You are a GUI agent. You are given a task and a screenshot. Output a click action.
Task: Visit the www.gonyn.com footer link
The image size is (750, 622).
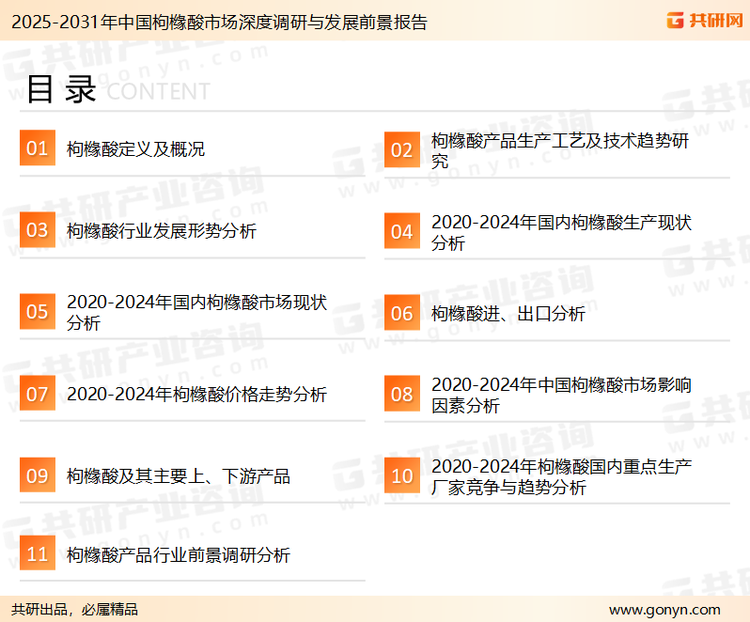coord(664,610)
